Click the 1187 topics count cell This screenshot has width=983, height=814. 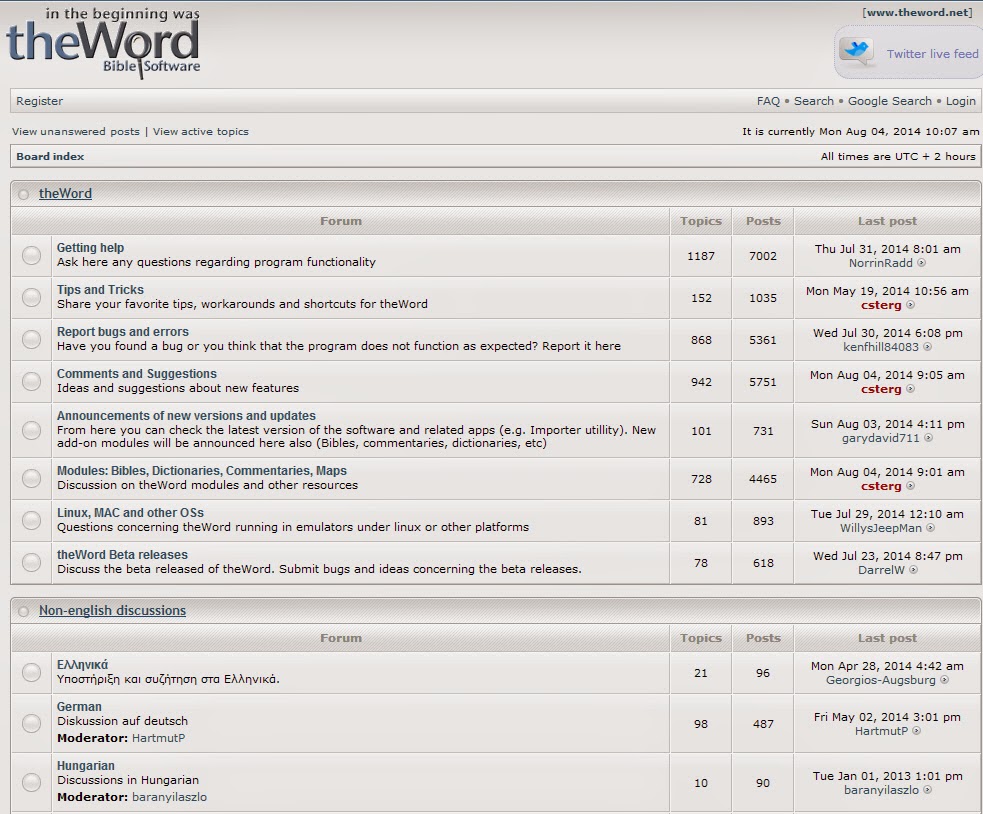point(701,256)
